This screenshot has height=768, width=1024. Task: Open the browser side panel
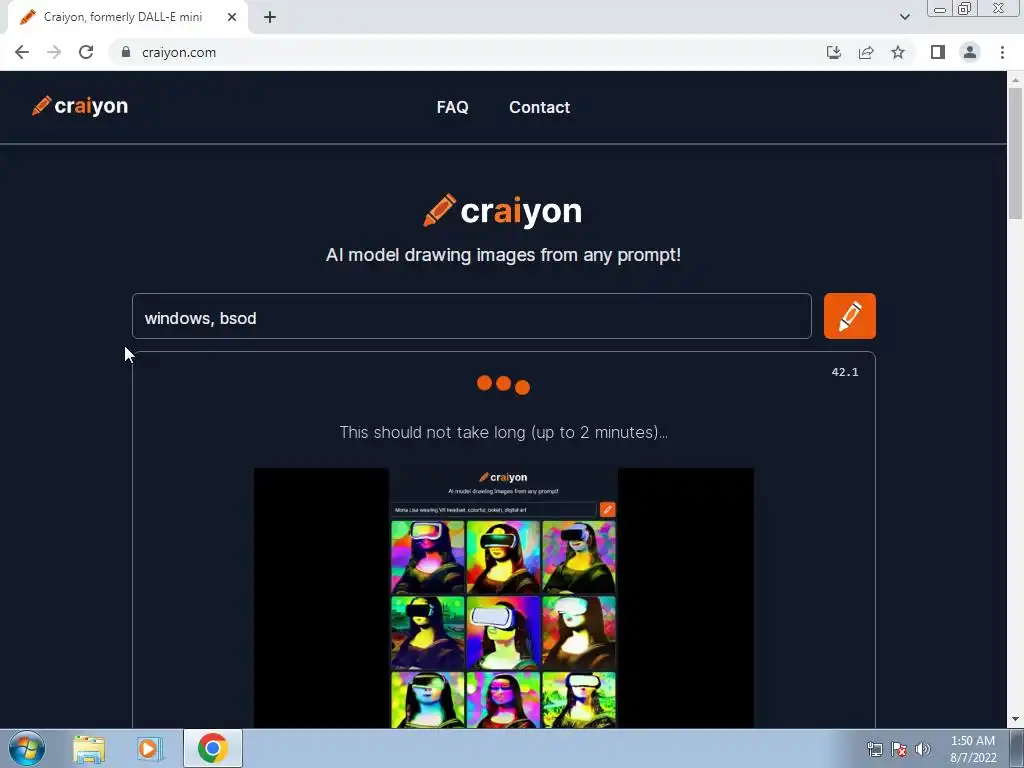tap(938, 52)
